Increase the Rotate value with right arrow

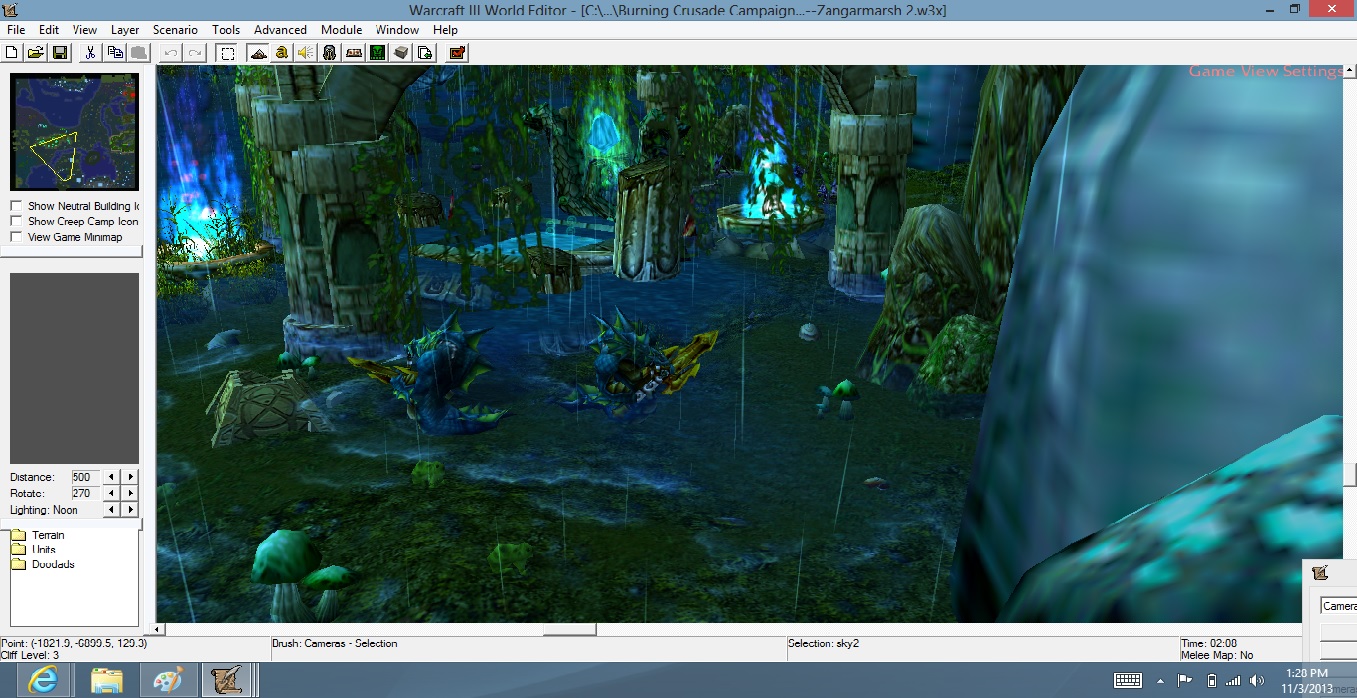coord(130,493)
